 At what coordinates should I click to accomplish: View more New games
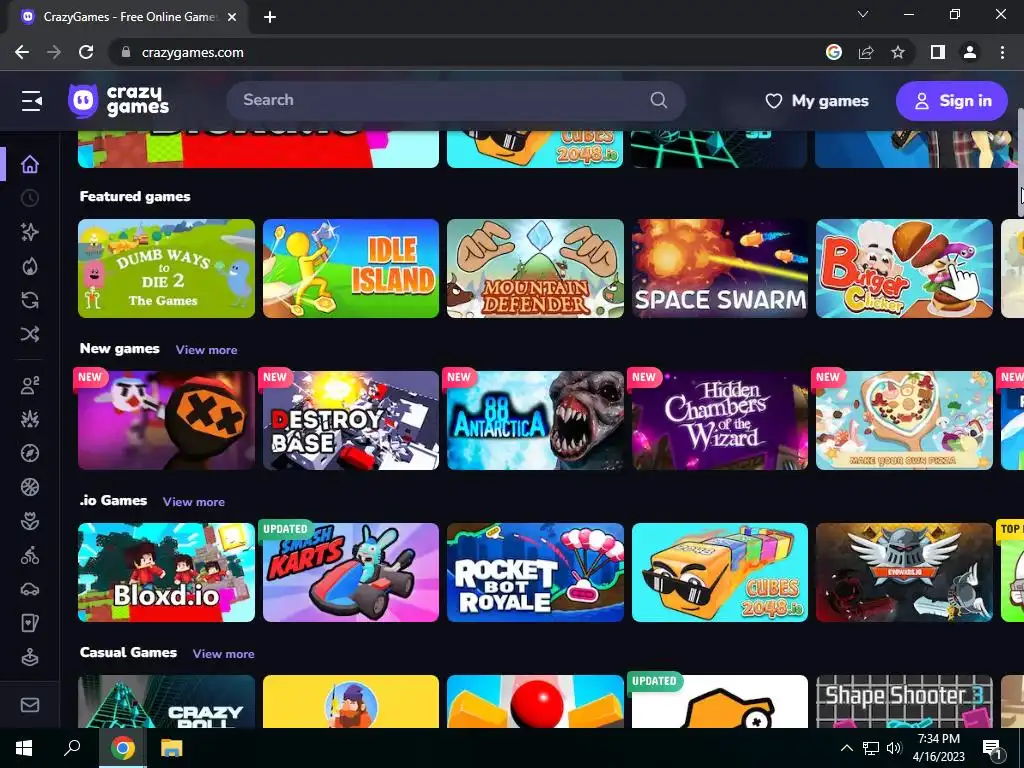[x=206, y=350]
